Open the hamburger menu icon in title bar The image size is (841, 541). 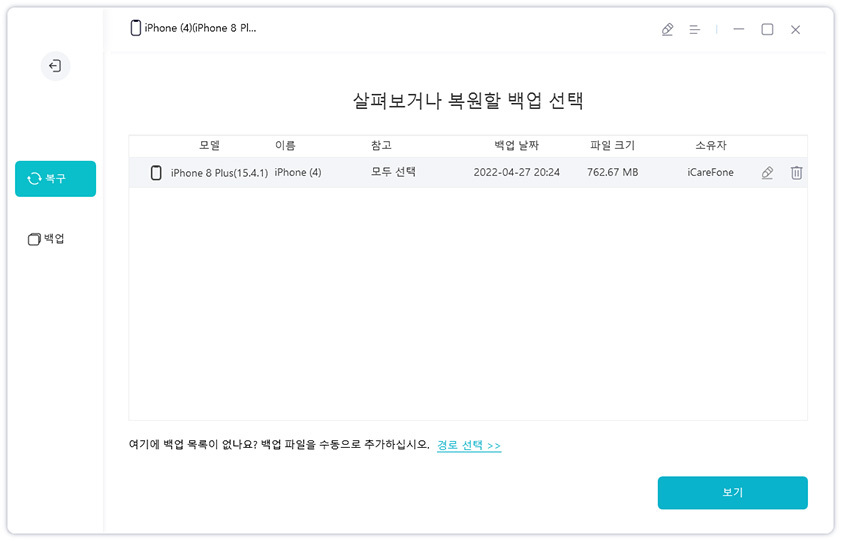pyautogui.click(x=695, y=29)
